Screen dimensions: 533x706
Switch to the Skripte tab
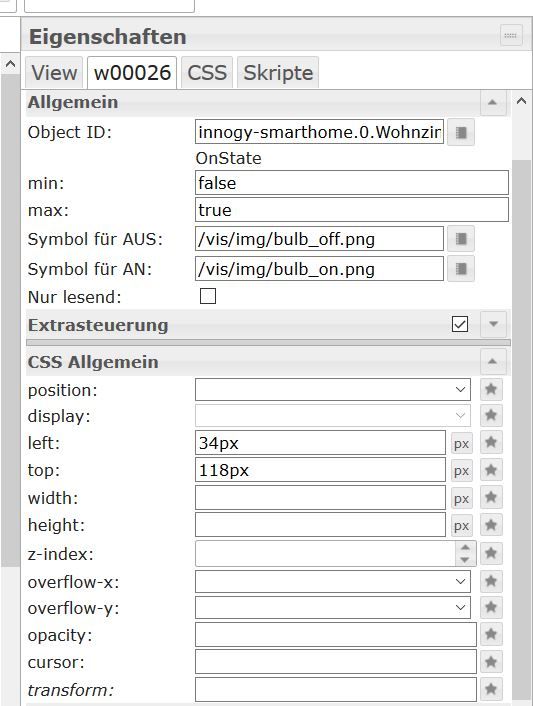tap(278, 72)
